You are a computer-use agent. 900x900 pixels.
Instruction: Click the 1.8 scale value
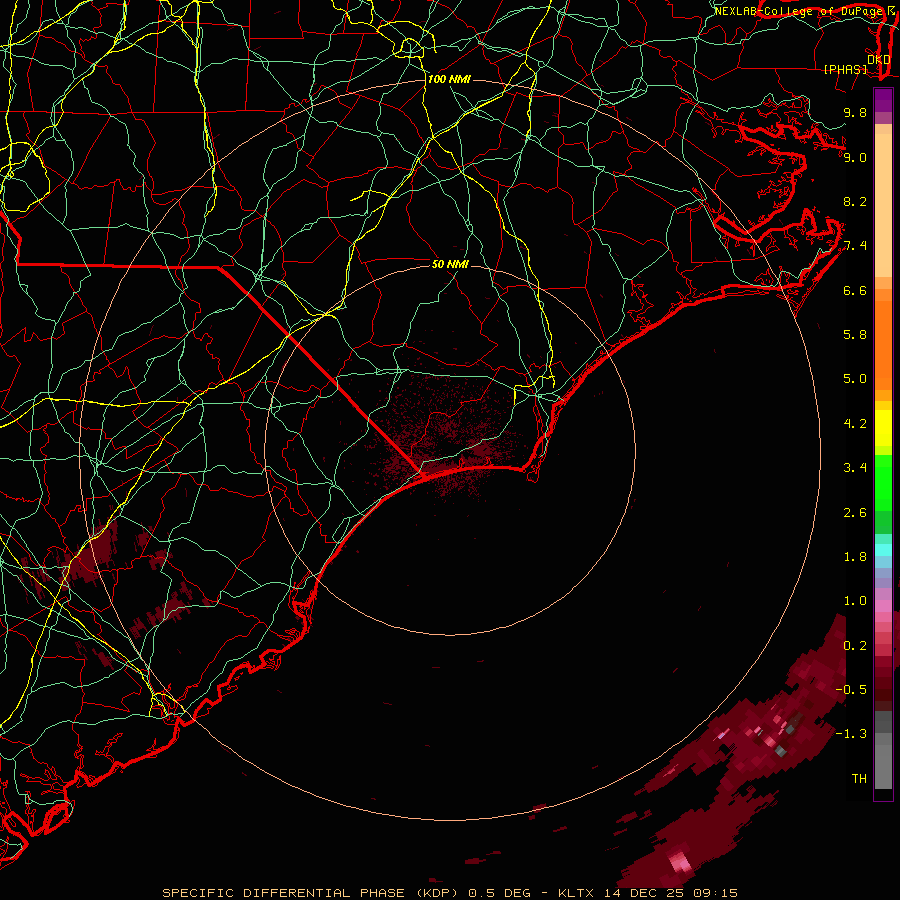tap(855, 557)
